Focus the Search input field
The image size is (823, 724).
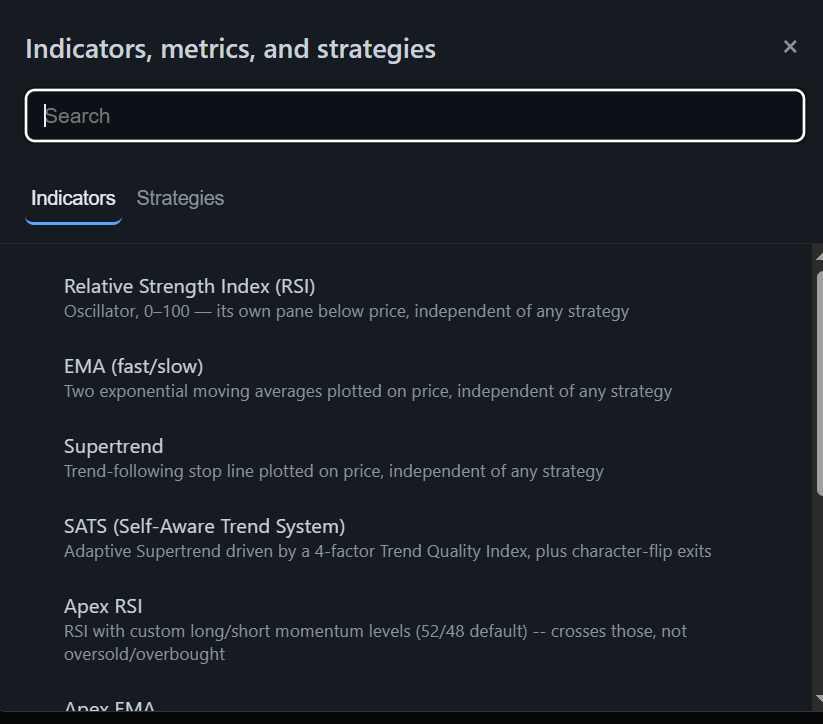point(415,116)
